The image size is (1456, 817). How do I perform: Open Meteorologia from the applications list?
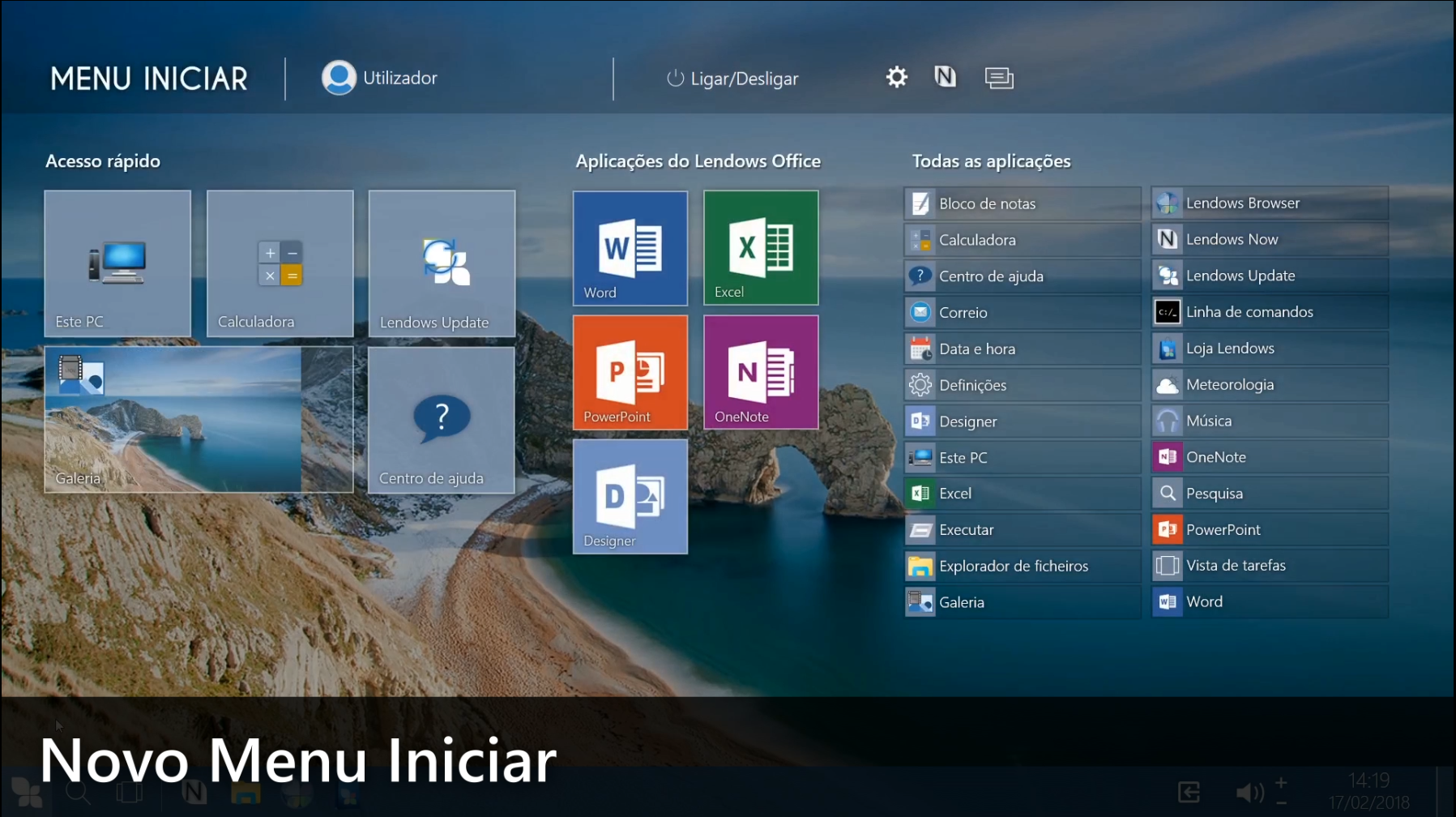click(1269, 385)
